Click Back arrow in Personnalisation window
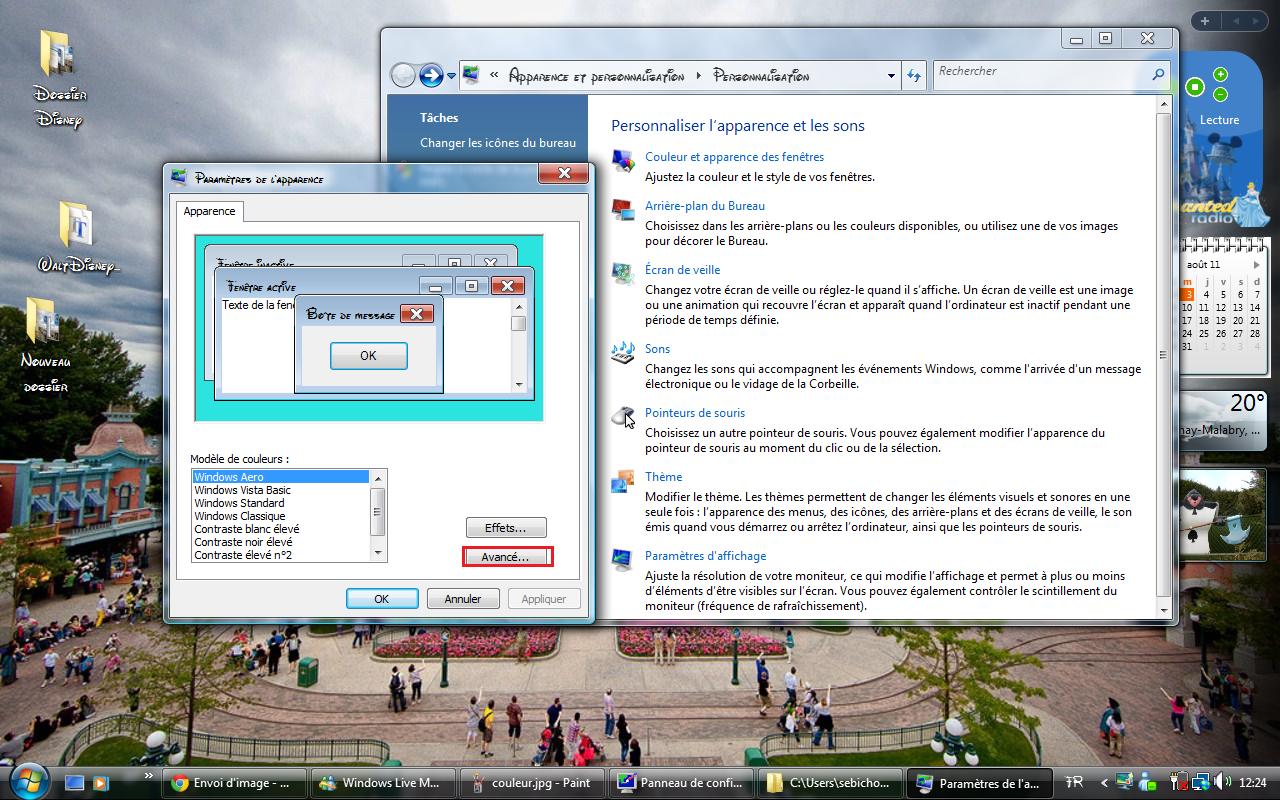Image resolution: width=1280 pixels, height=800 pixels. 402,75
